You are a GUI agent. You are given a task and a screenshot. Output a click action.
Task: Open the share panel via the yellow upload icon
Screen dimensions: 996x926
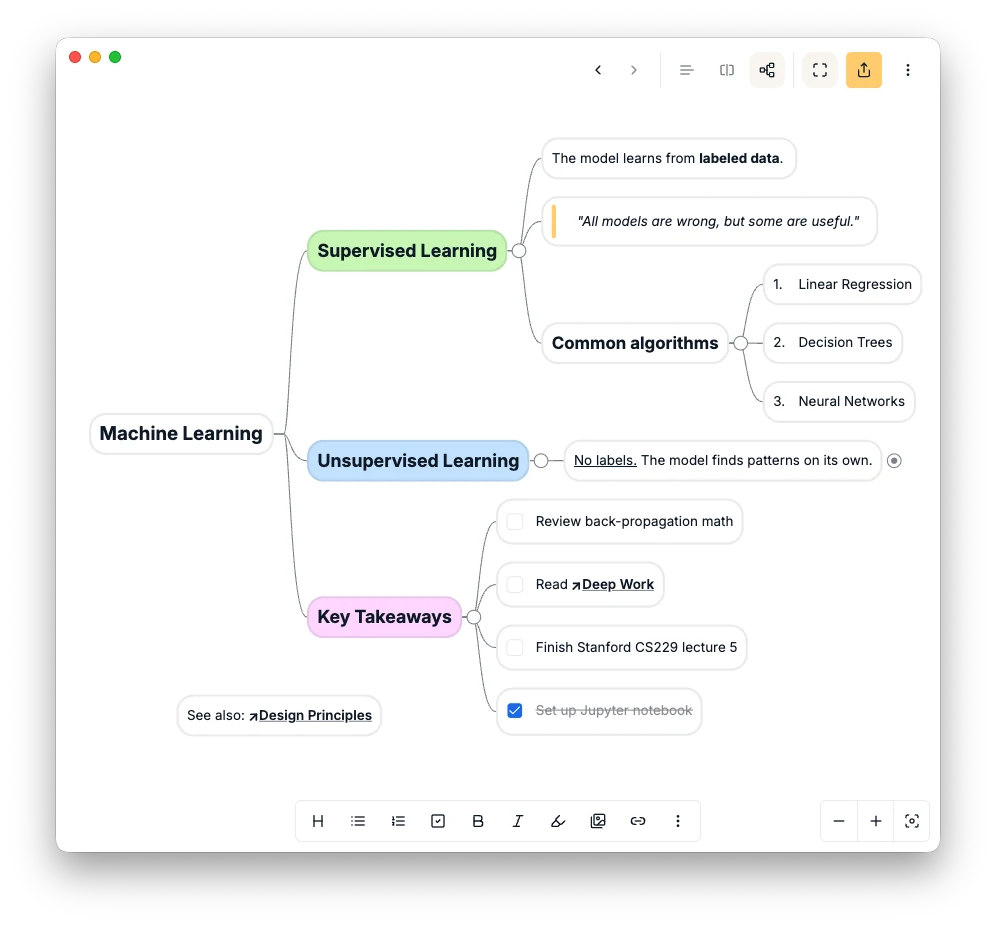tap(864, 70)
